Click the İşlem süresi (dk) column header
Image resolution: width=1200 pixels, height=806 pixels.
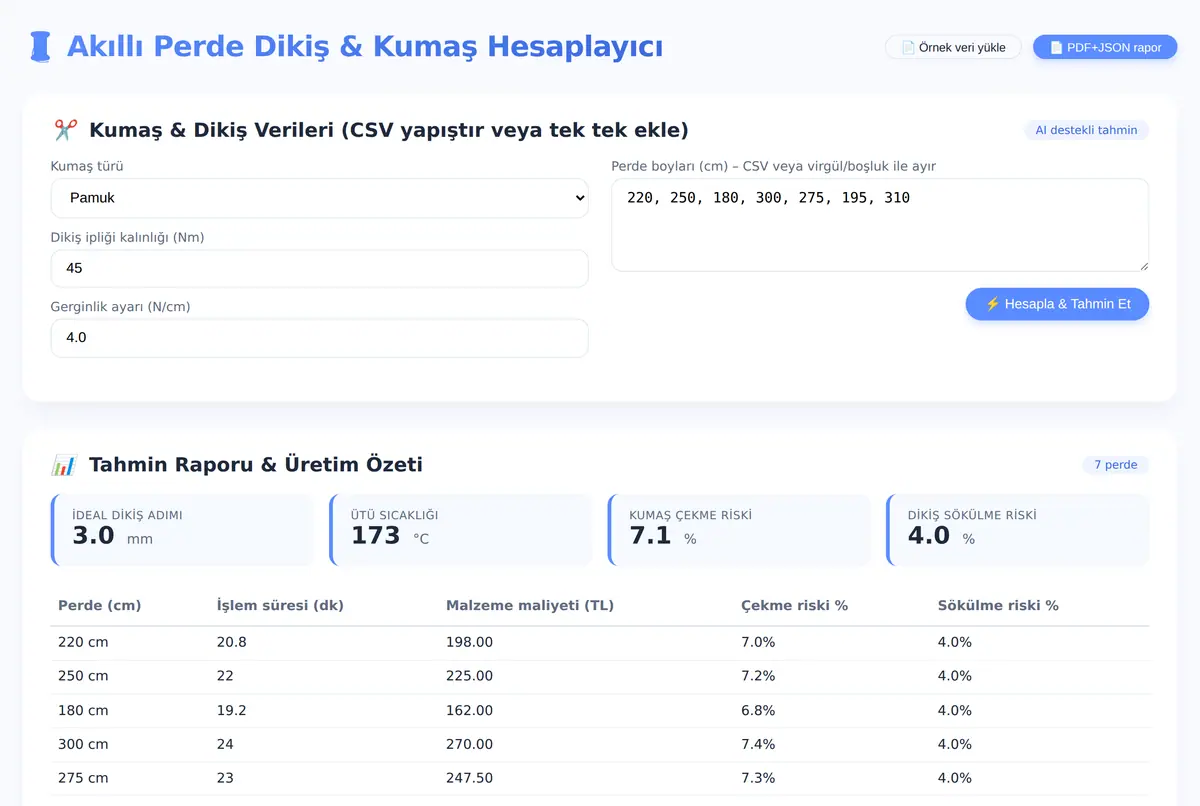click(281, 606)
